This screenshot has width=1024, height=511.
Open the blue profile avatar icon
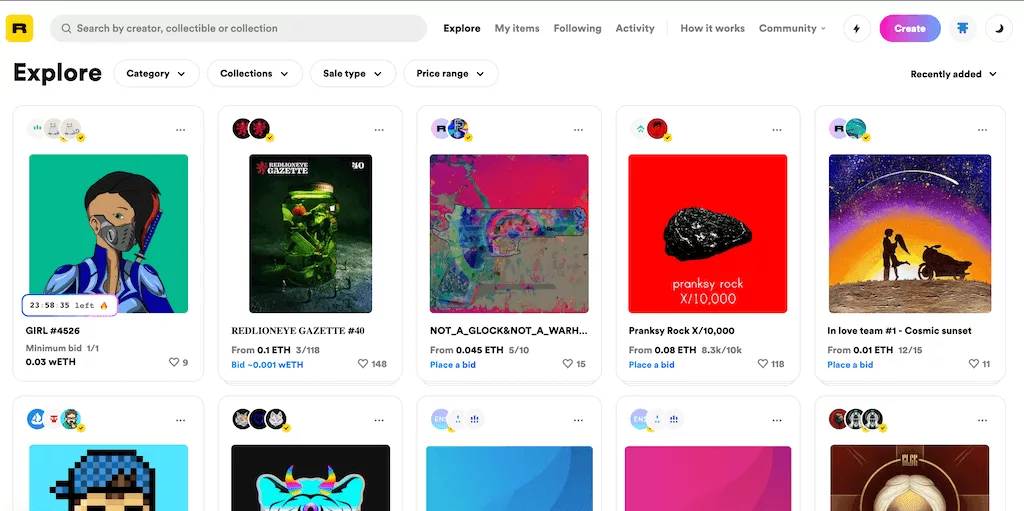click(963, 29)
